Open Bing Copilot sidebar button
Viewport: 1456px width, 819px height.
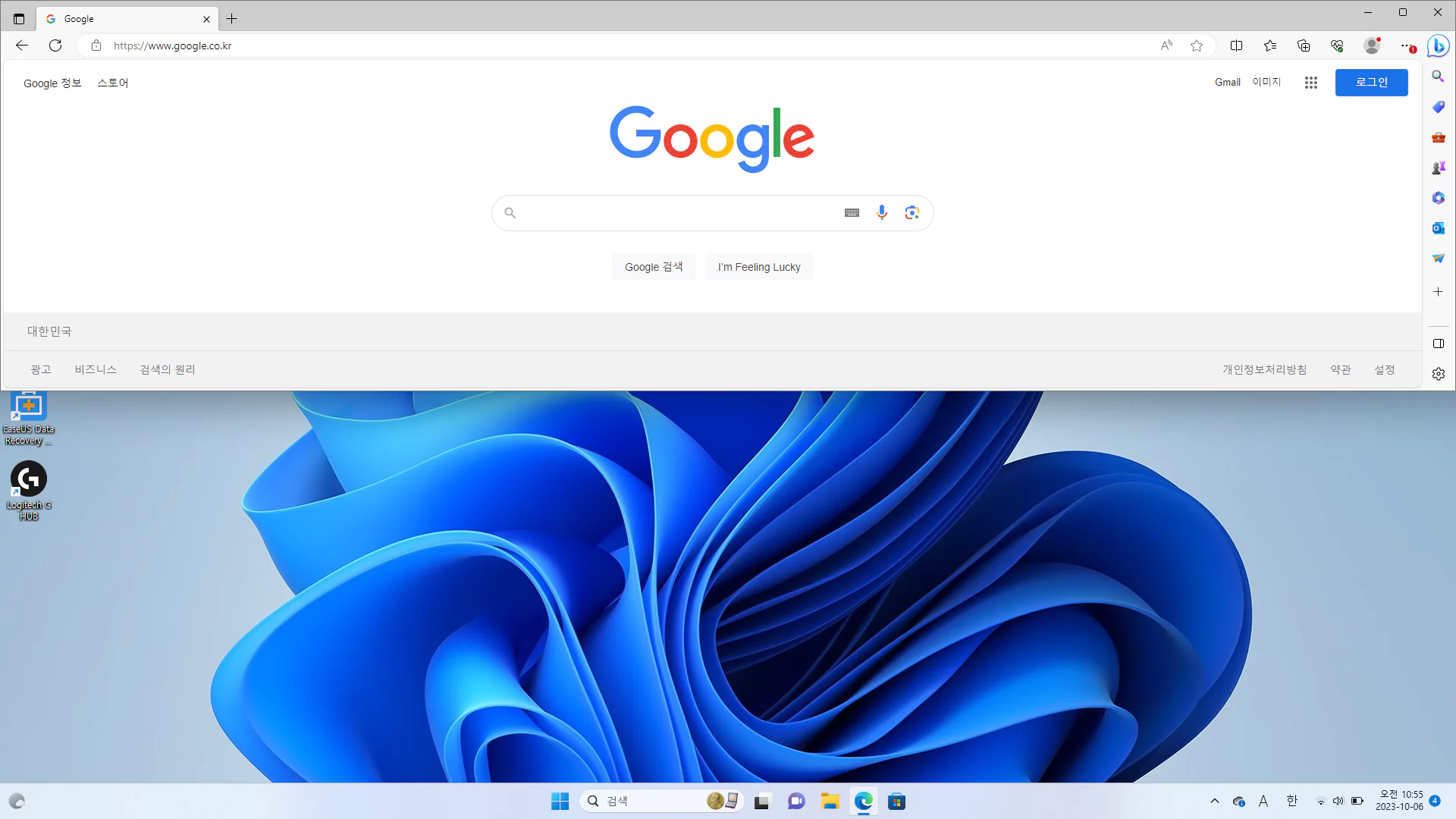point(1438,45)
